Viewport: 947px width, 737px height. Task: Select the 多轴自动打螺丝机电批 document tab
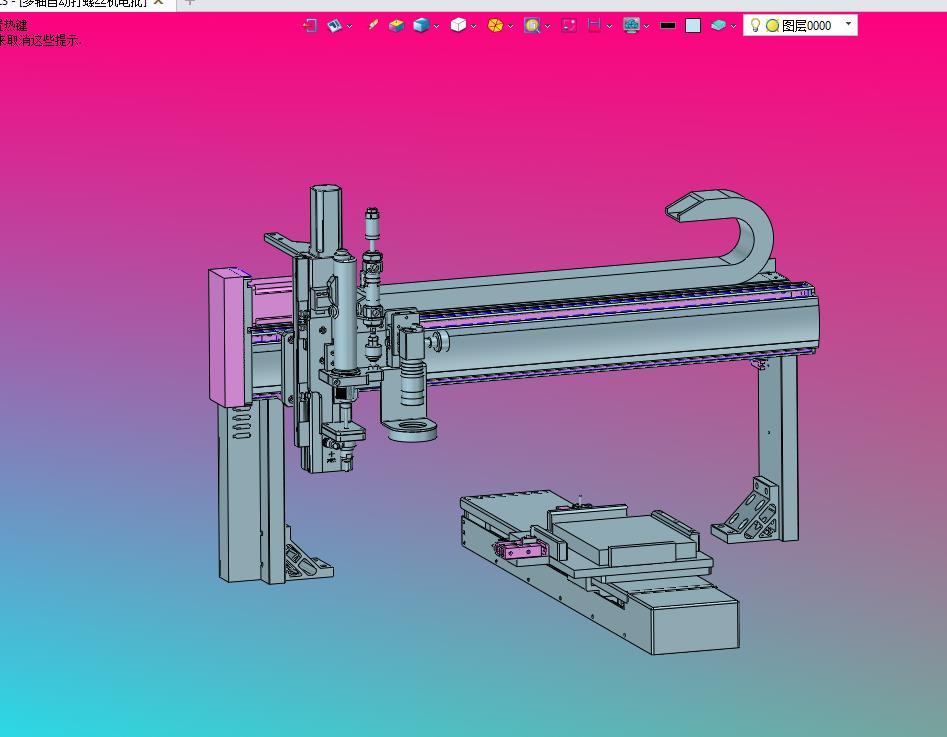point(83,3)
